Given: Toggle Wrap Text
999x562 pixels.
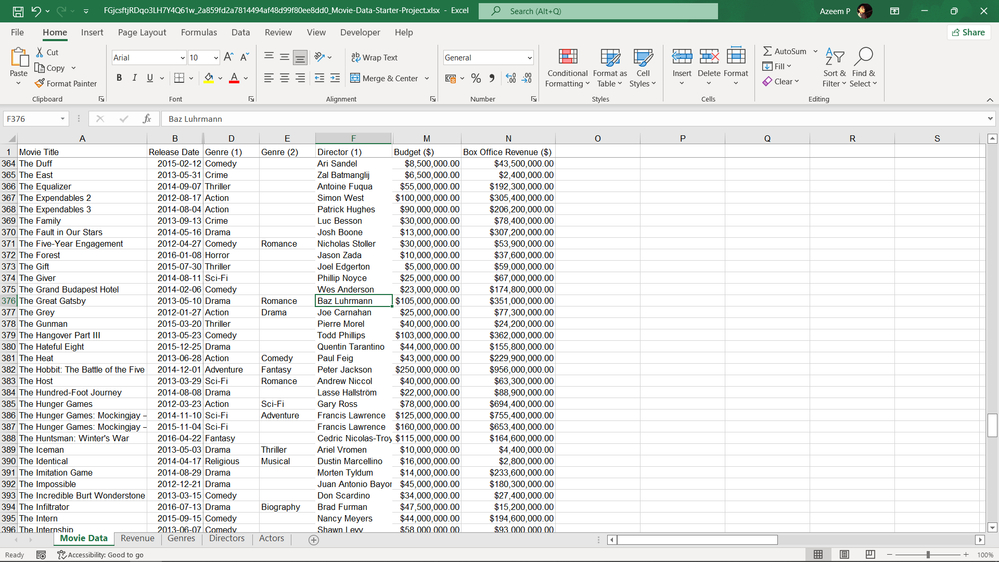Looking at the screenshot, I should (375, 57).
